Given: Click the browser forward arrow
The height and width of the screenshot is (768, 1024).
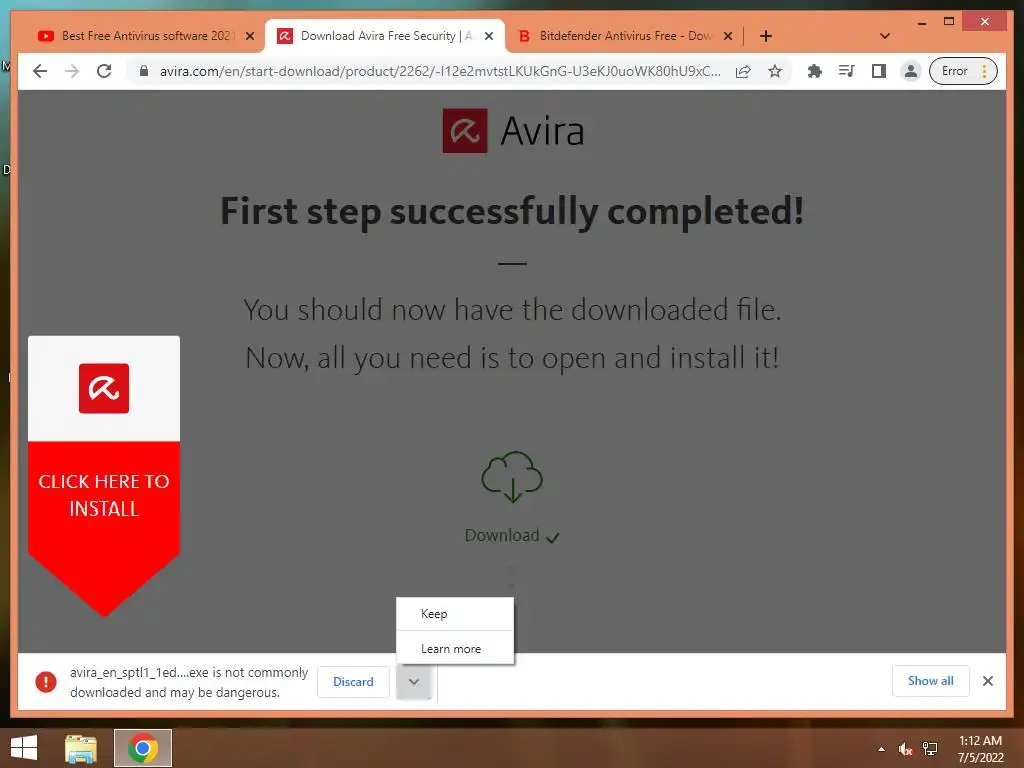Looking at the screenshot, I should pyautogui.click(x=72, y=71).
